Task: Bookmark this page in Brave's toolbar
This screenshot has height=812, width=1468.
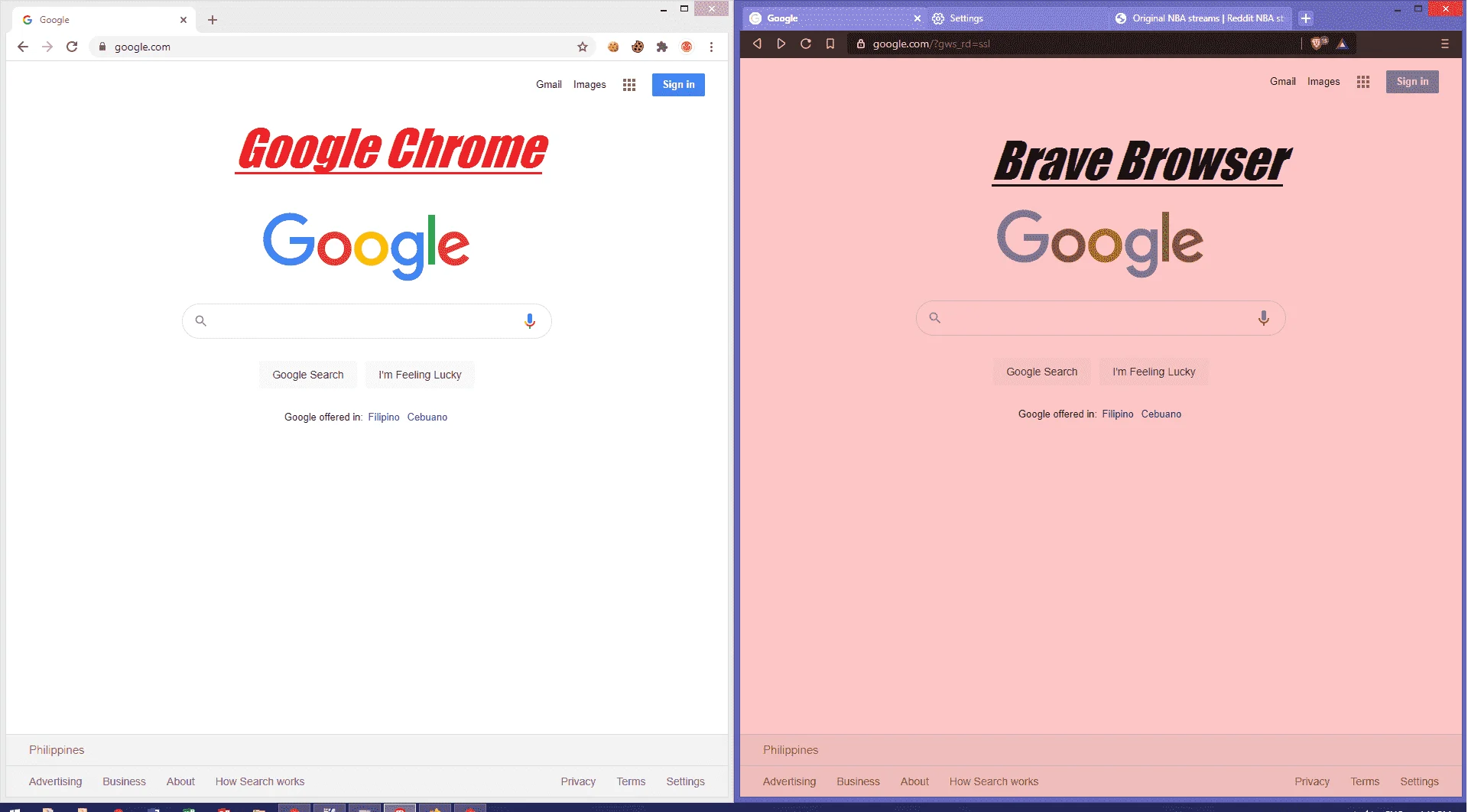Action: point(830,44)
